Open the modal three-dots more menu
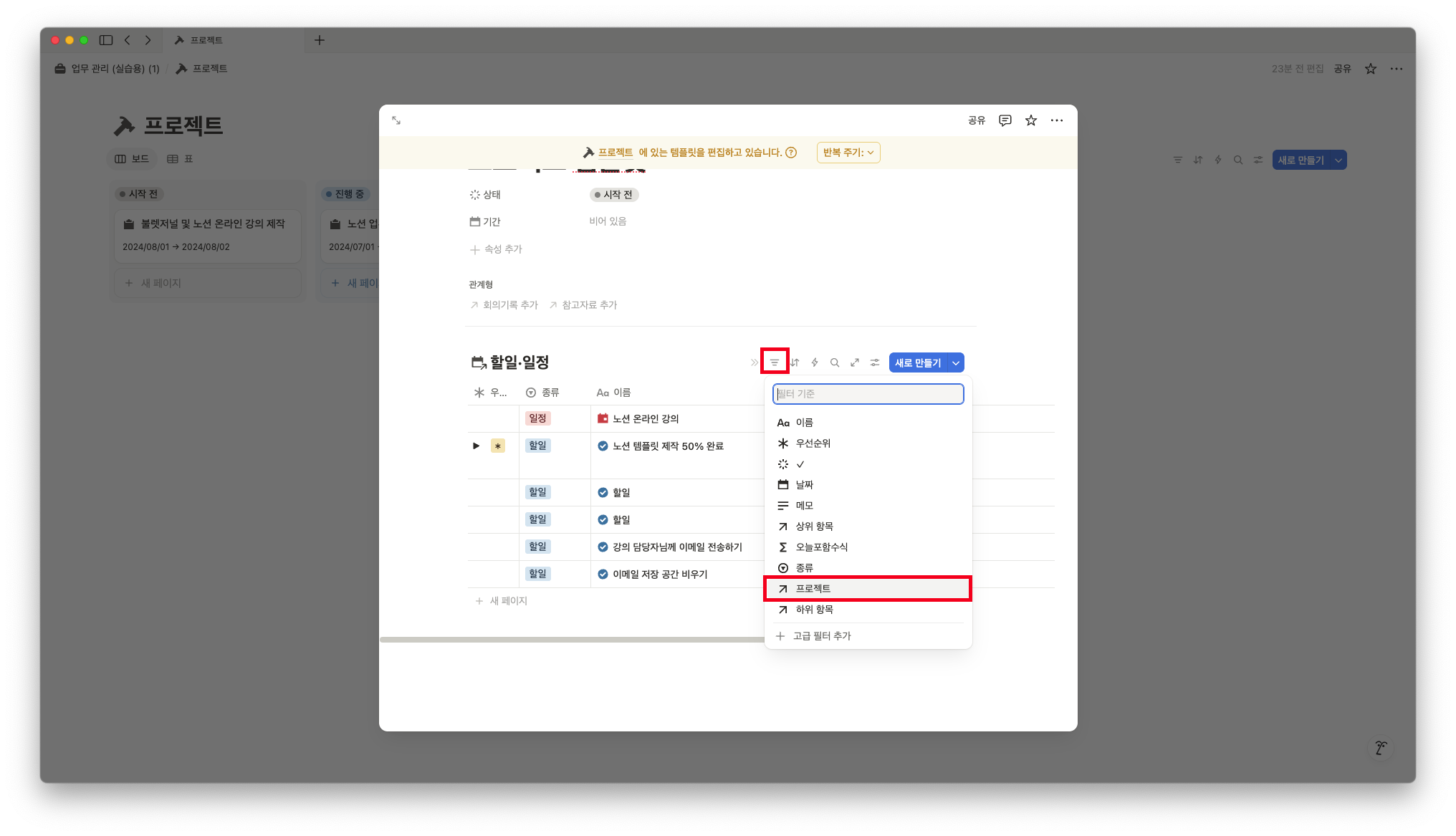This screenshot has width=1456, height=836. pos(1057,120)
